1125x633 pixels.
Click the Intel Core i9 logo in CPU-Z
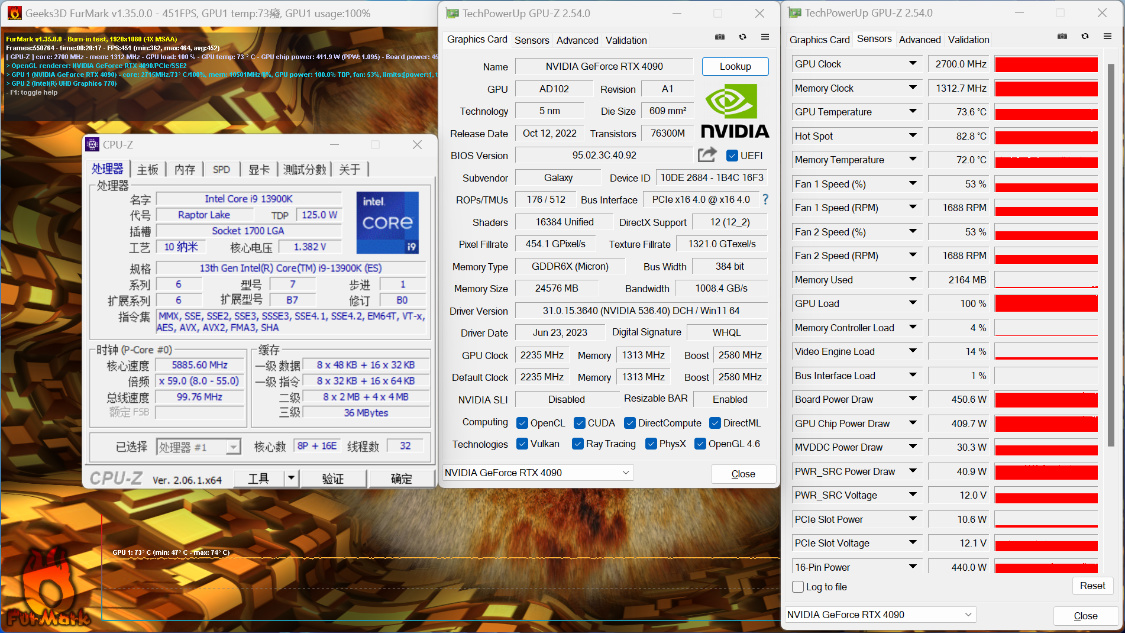coord(387,222)
